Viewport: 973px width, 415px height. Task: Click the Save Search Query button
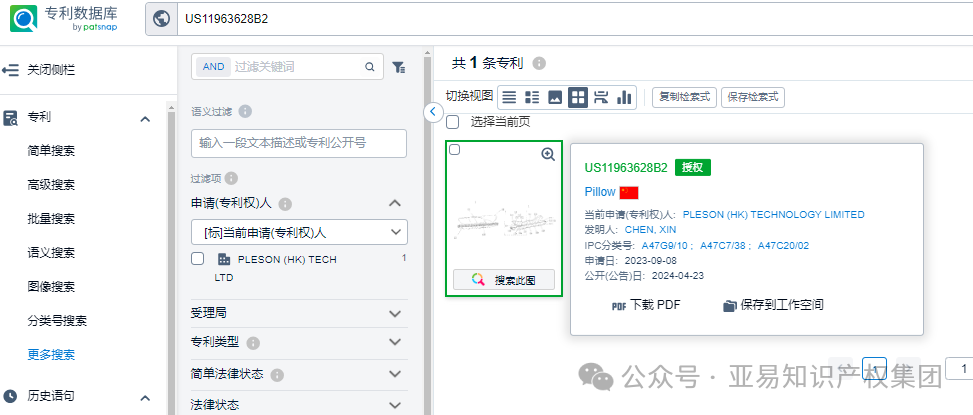(753, 97)
